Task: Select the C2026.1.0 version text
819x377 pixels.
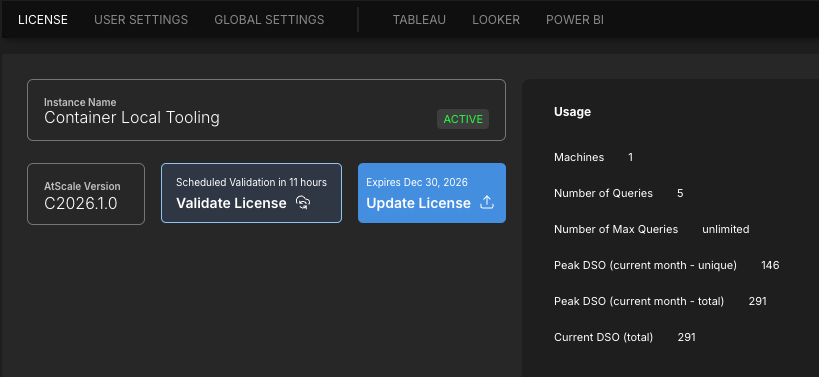Action: coord(80,204)
